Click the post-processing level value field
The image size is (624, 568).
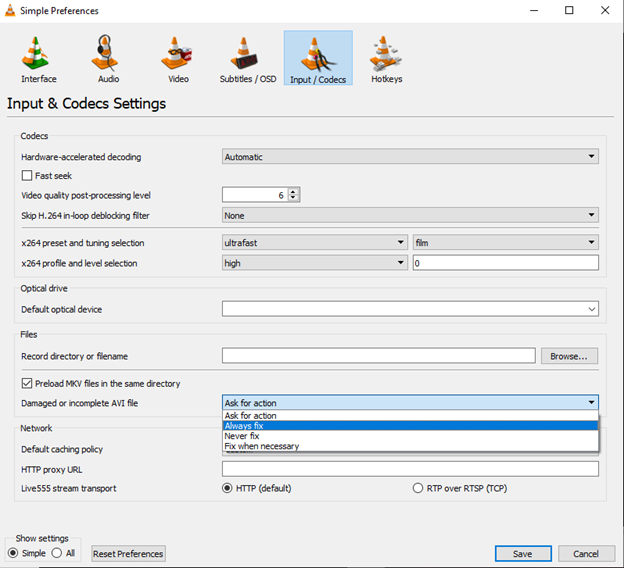click(255, 195)
